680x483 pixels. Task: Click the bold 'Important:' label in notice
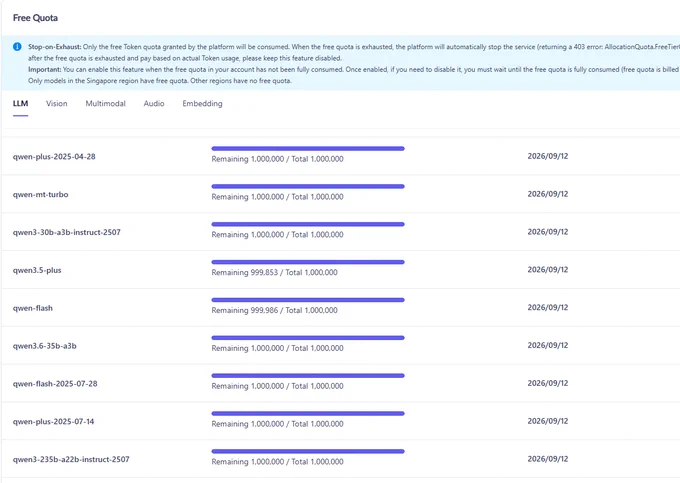[x=45, y=69]
